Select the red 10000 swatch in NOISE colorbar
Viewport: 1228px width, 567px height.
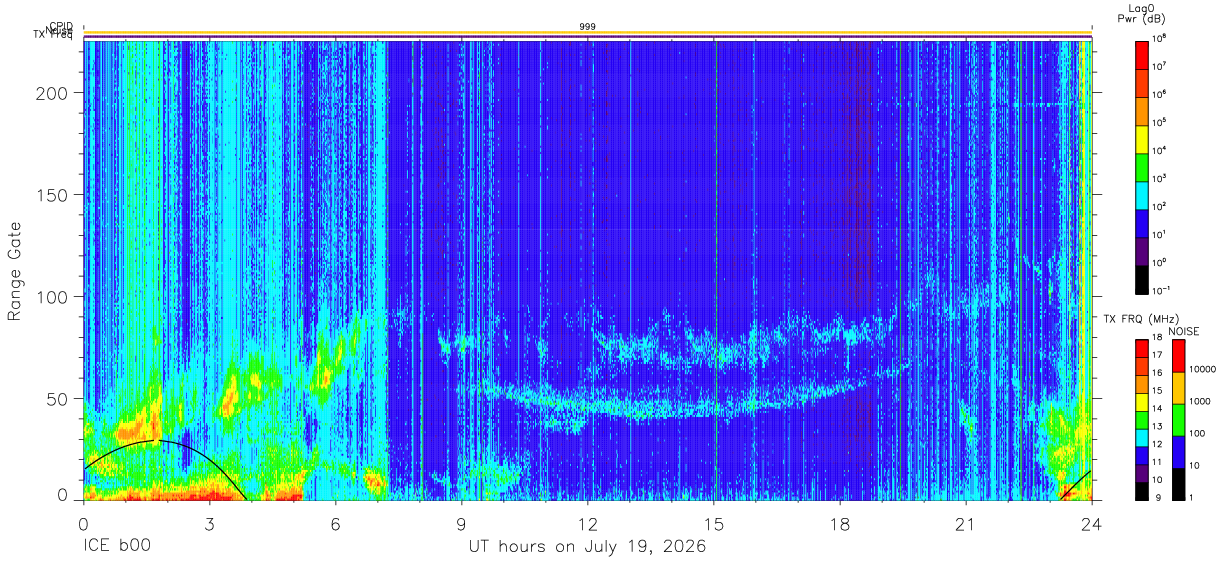tap(1178, 357)
